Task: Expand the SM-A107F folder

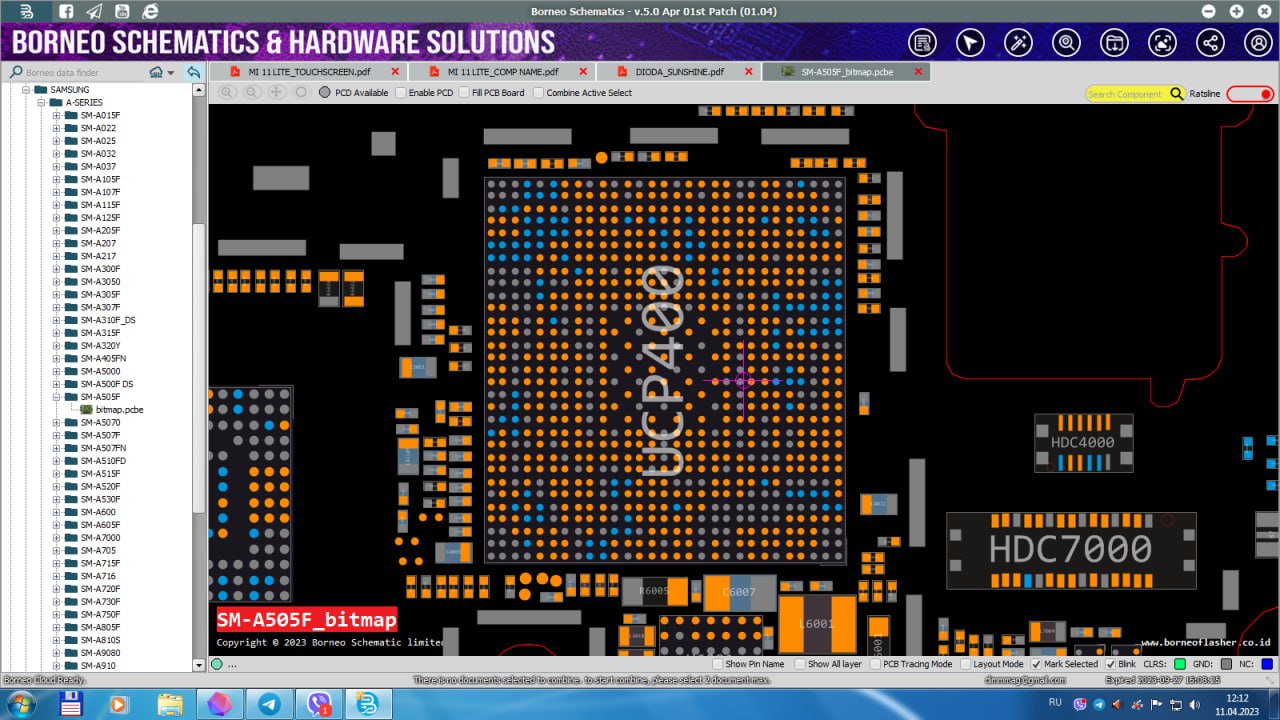Action: (x=57, y=192)
